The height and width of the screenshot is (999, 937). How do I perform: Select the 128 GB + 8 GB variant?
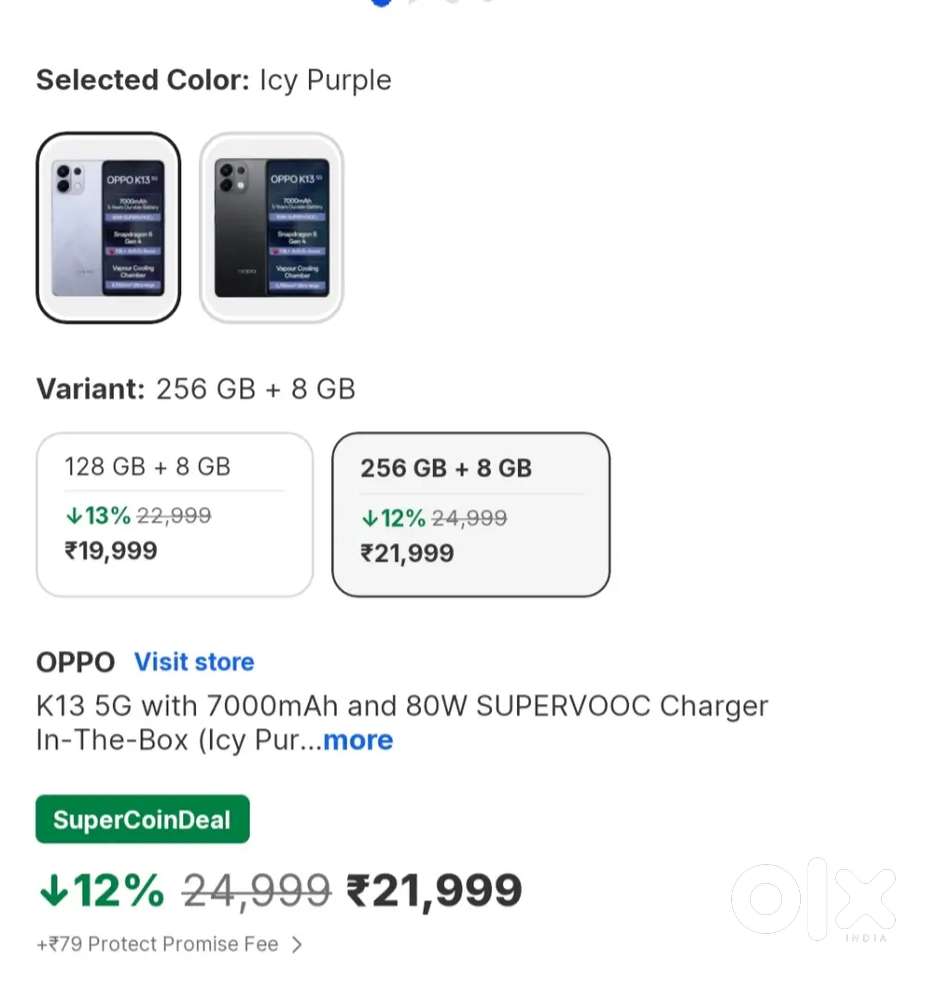[174, 514]
